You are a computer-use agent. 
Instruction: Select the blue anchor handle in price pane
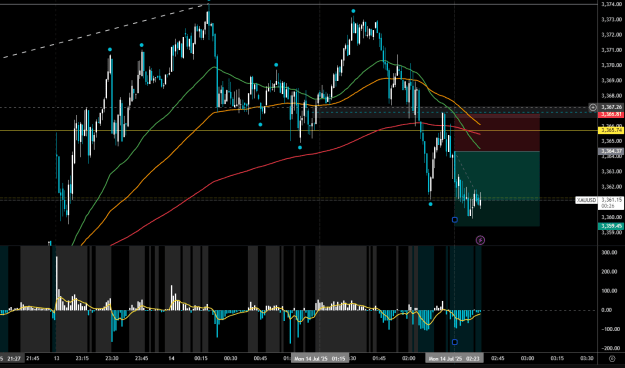pyautogui.click(x=455, y=220)
